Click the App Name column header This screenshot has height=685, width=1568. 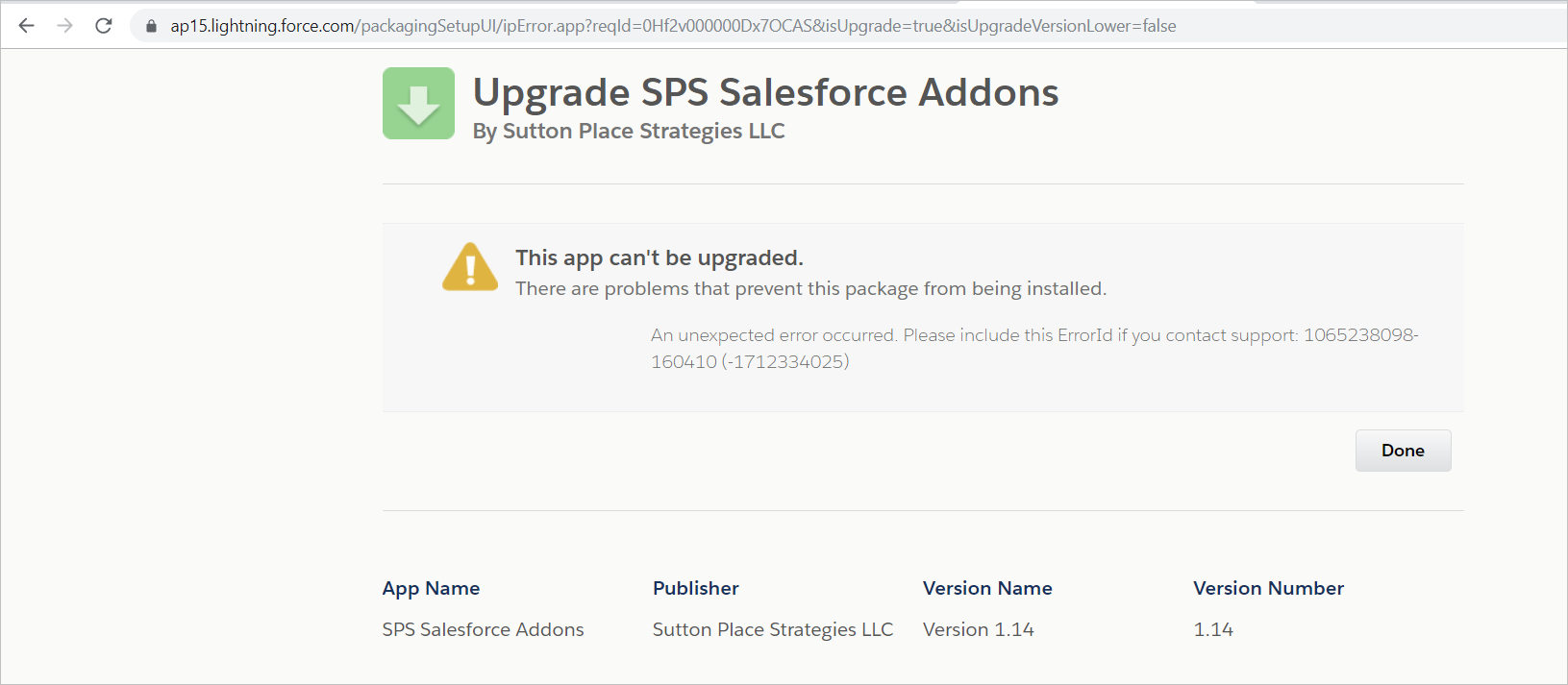431,588
